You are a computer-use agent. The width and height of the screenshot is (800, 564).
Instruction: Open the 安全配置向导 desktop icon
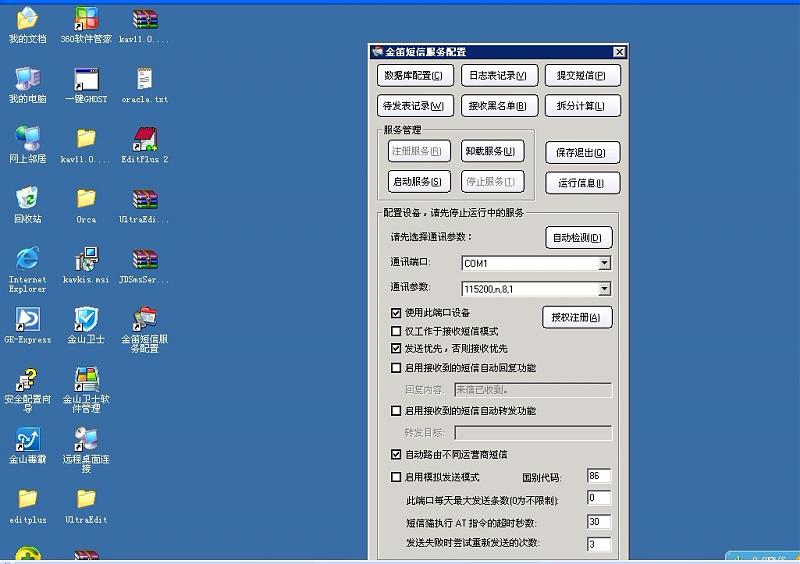(x=28, y=390)
